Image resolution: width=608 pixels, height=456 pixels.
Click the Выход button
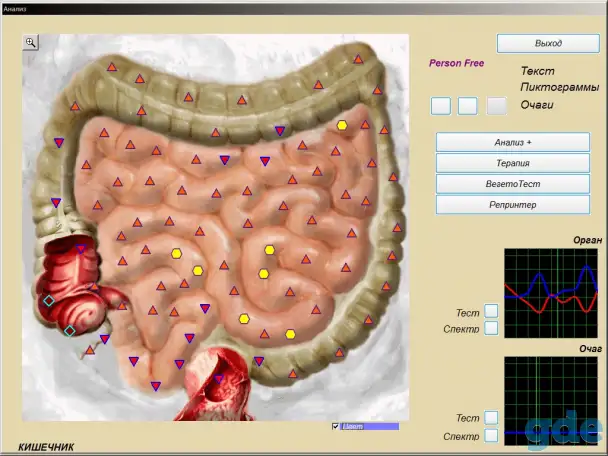pos(548,43)
